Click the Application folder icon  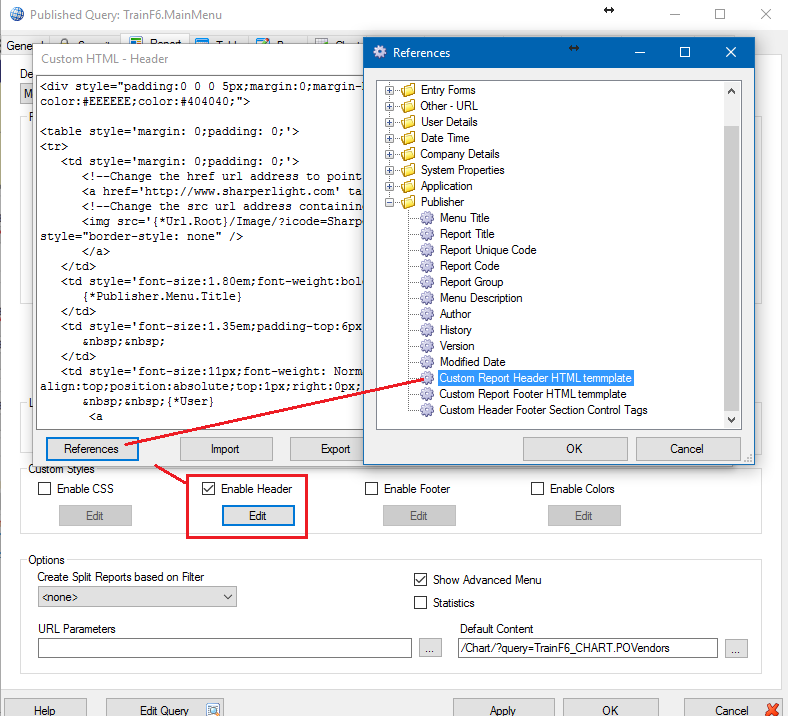409,186
